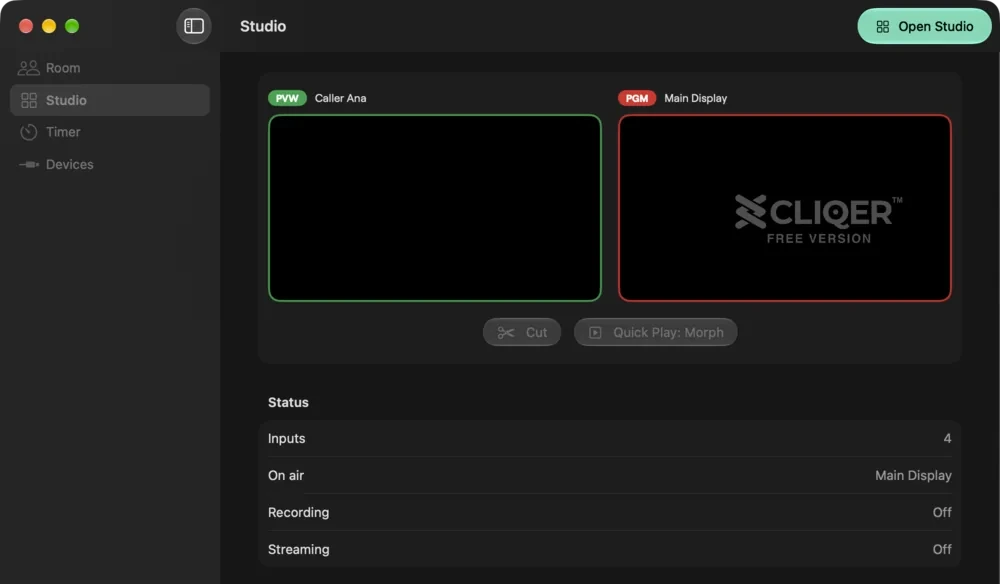The height and width of the screenshot is (584, 1000).
Task: Click the Streaming row label
Action: [x=298, y=550]
